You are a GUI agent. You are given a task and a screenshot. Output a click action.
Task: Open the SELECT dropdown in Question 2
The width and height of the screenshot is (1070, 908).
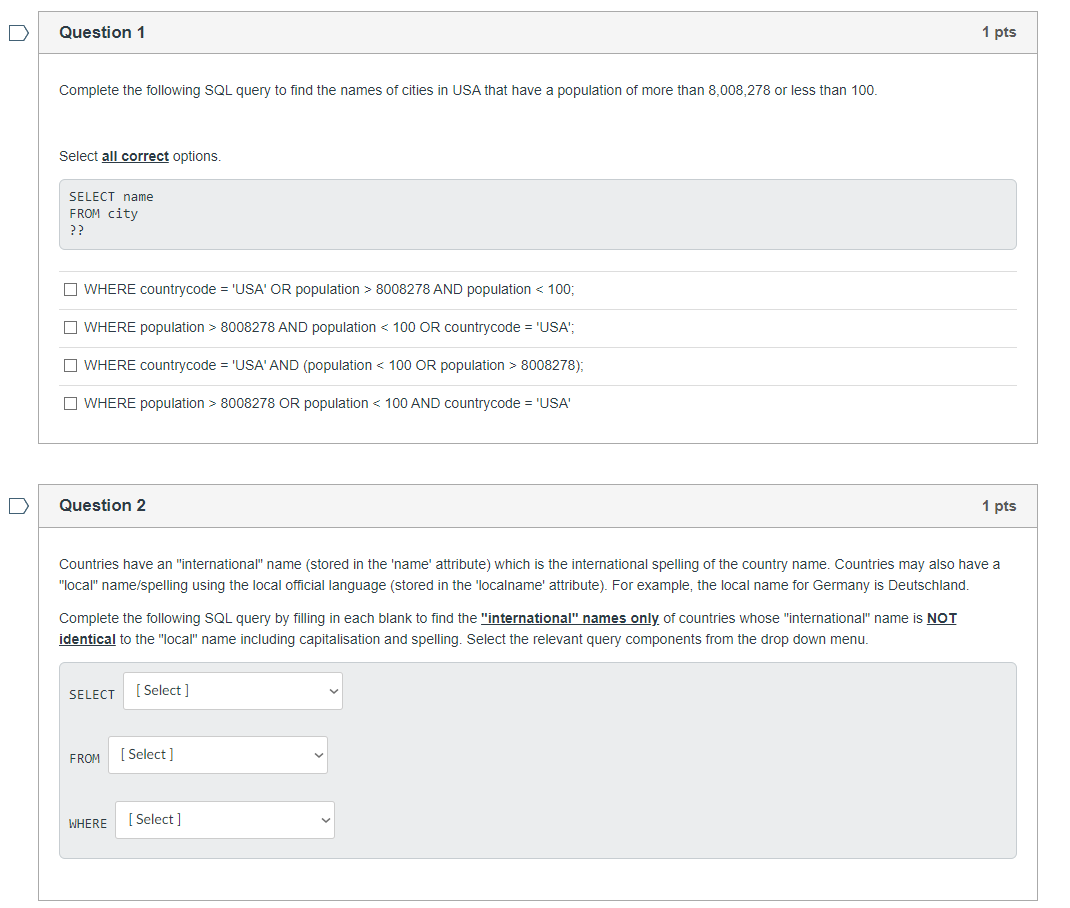coord(232,690)
